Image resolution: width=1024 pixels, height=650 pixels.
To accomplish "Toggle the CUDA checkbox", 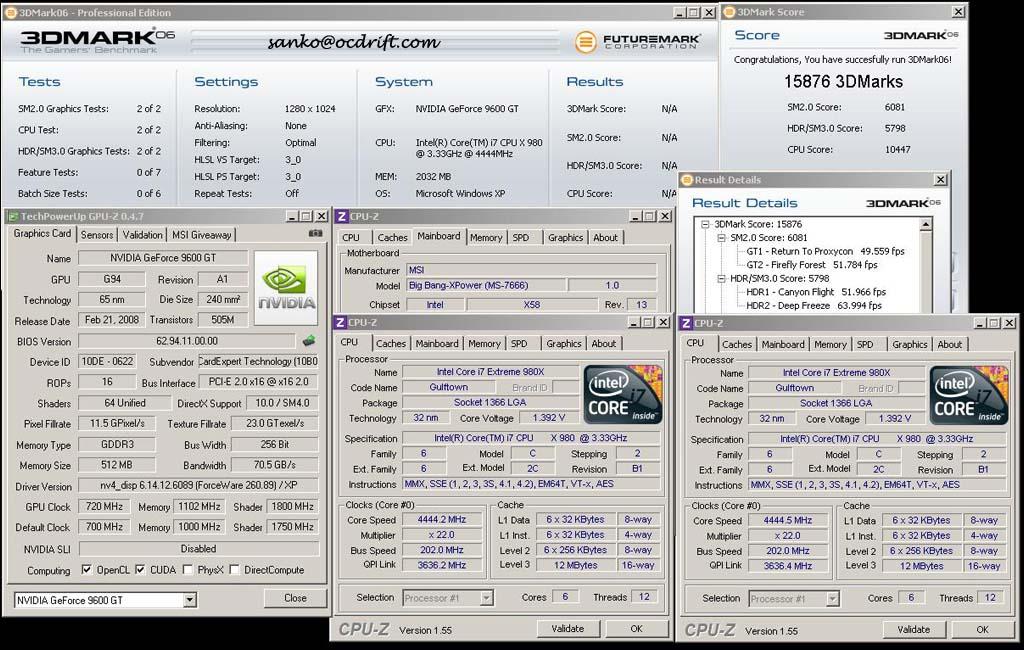I will click(x=140, y=570).
